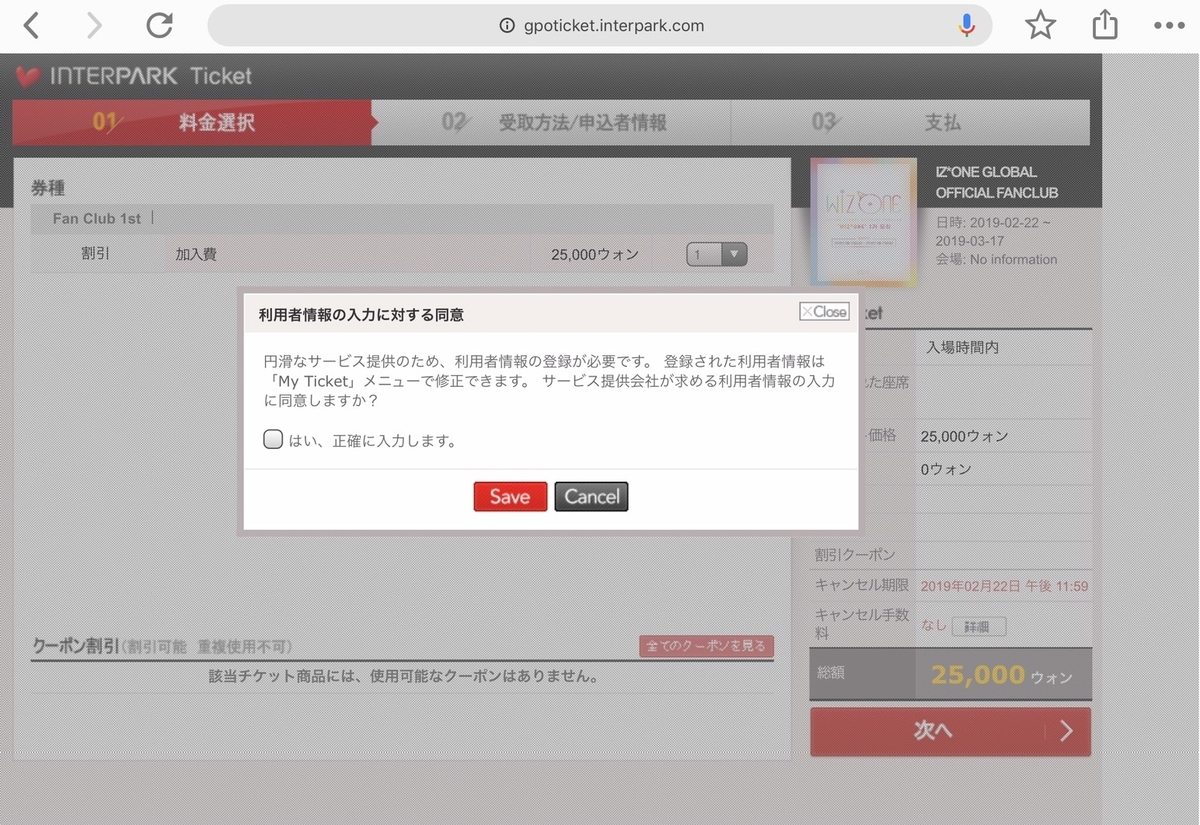Image resolution: width=1200 pixels, height=825 pixels.
Task: Click the 'Fan Club 1st' row heading
Action: (x=97, y=218)
